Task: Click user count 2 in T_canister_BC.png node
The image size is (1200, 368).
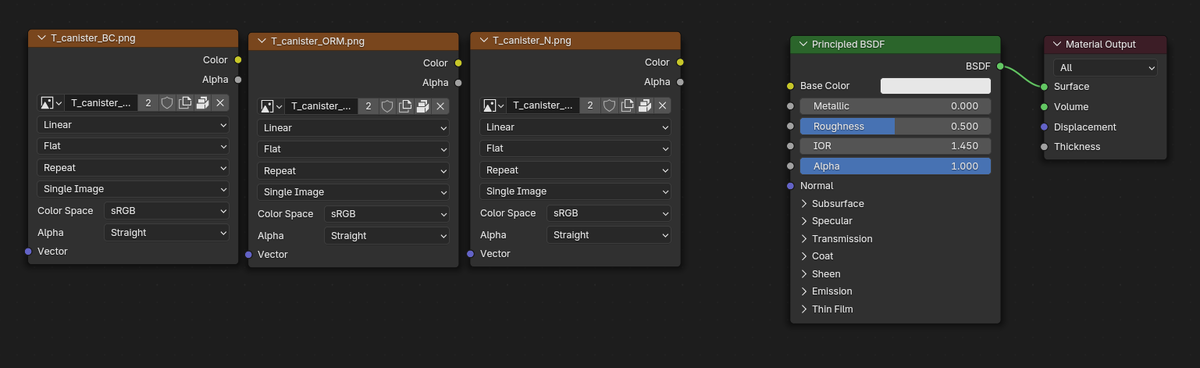Action: pyautogui.click(x=148, y=102)
